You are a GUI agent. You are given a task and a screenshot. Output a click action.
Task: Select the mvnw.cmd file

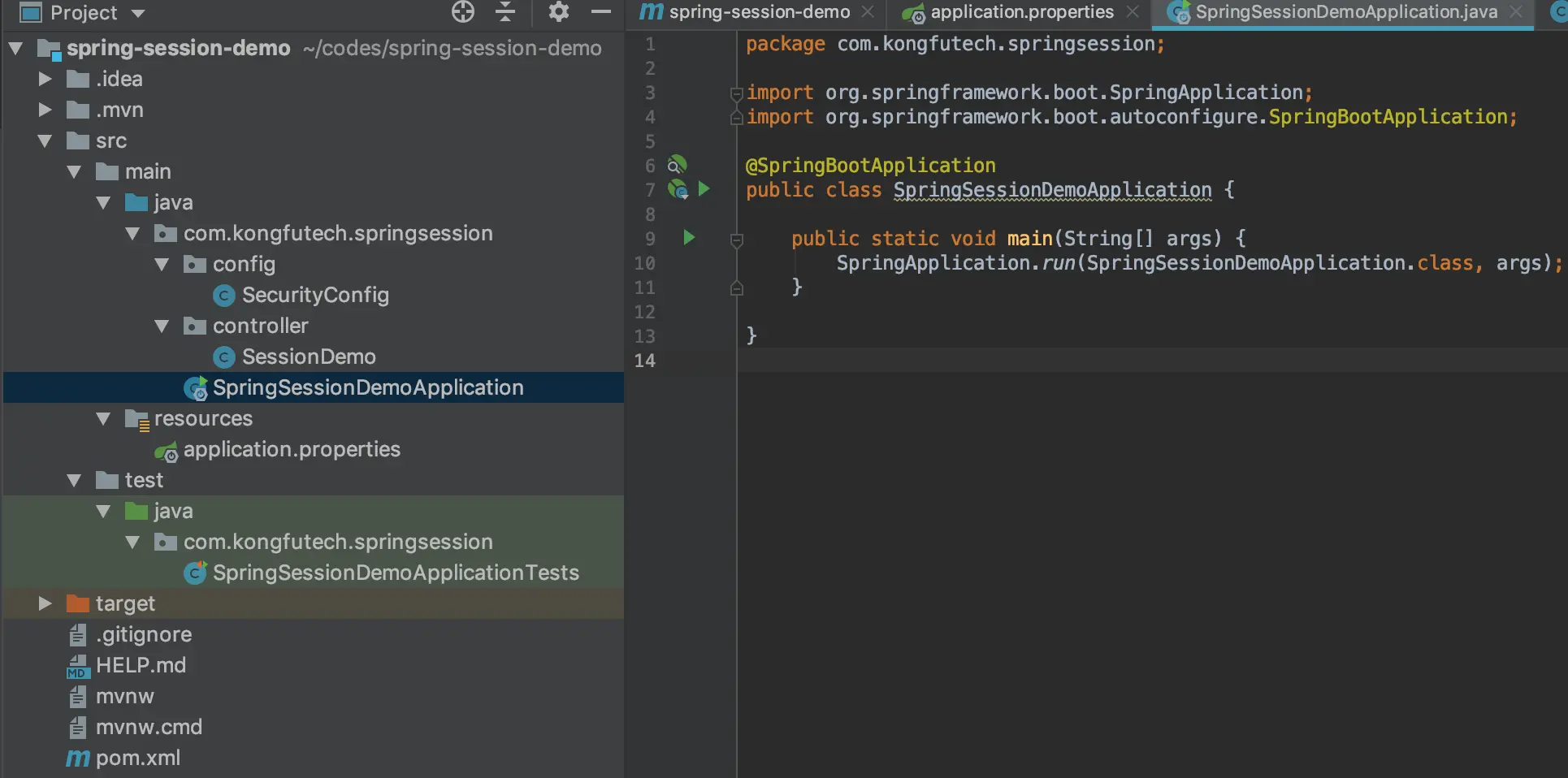[x=149, y=728]
